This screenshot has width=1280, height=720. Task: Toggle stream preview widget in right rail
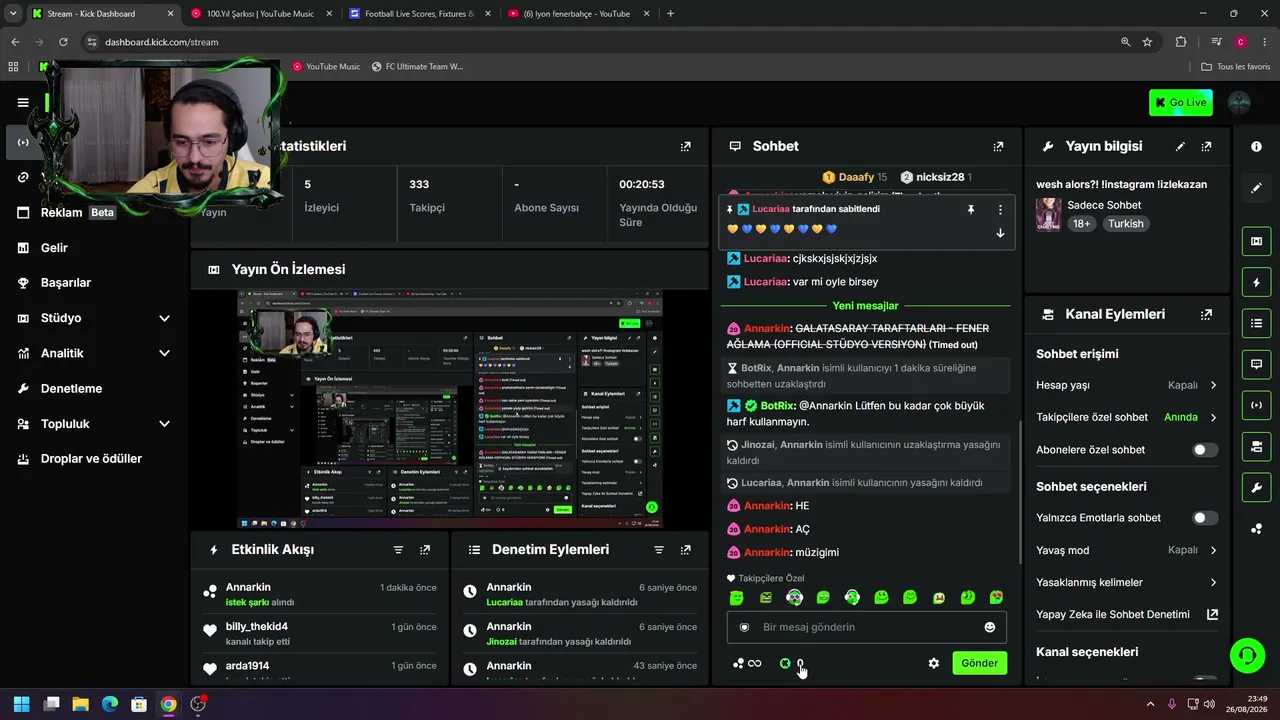pyautogui.click(x=1256, y=241)
